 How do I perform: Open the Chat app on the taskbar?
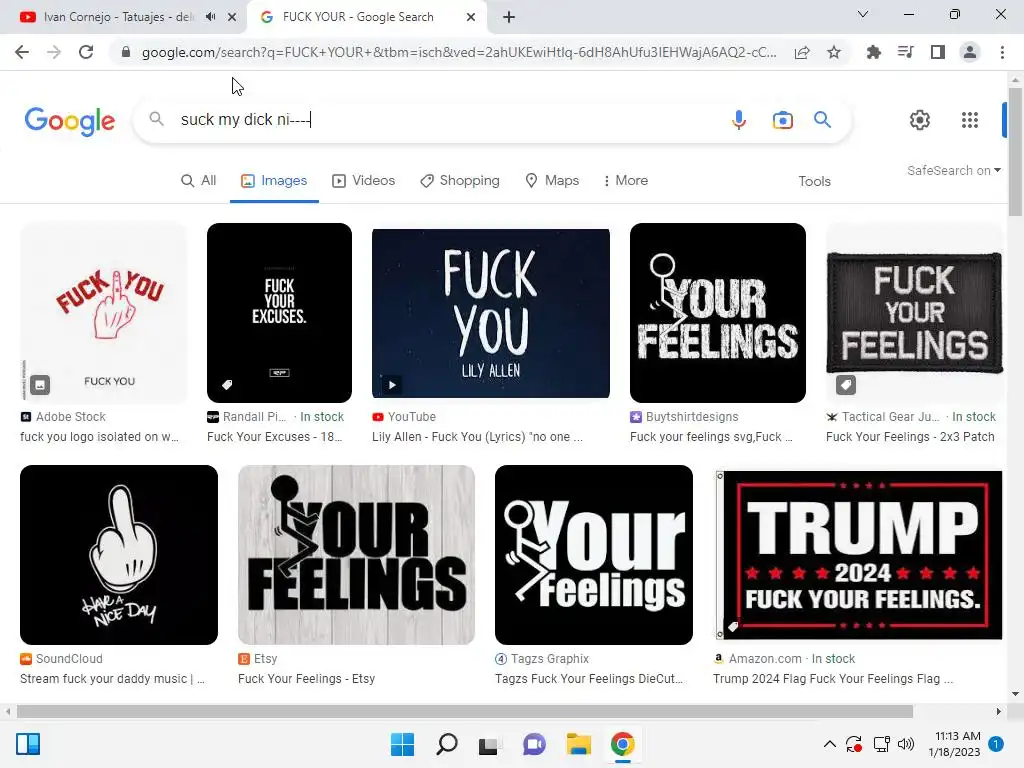(534, 744)
